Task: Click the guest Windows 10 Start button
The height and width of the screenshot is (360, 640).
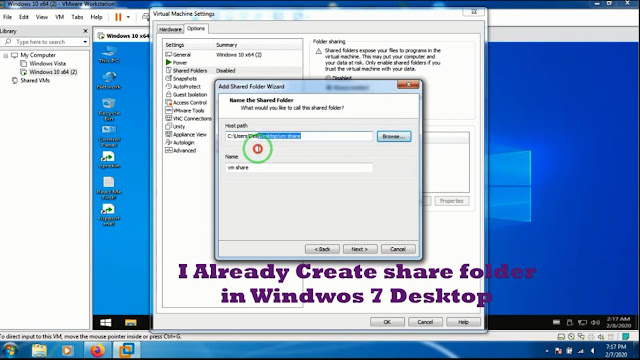Action: coord(106,322)
